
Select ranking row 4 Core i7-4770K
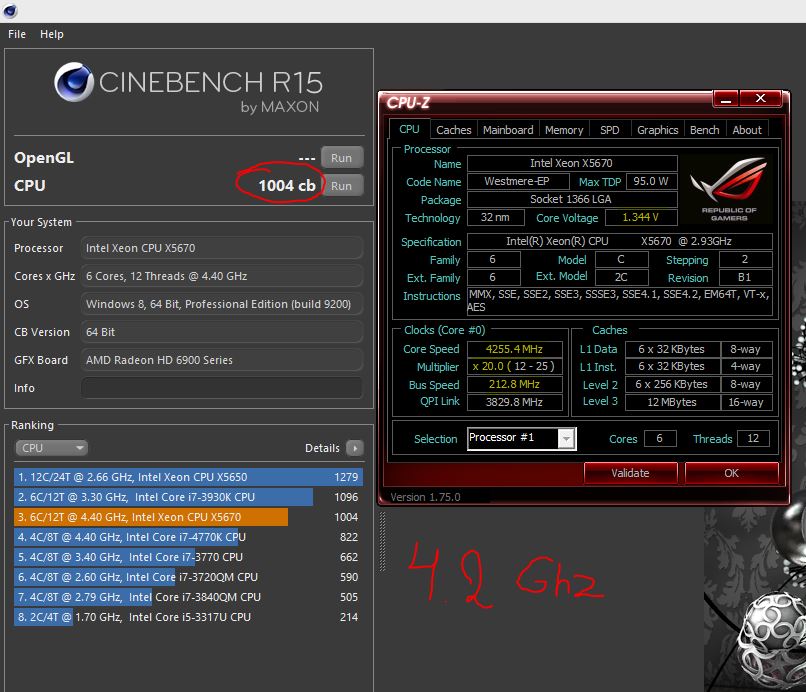pyautogui.click(x=188, y=537)
